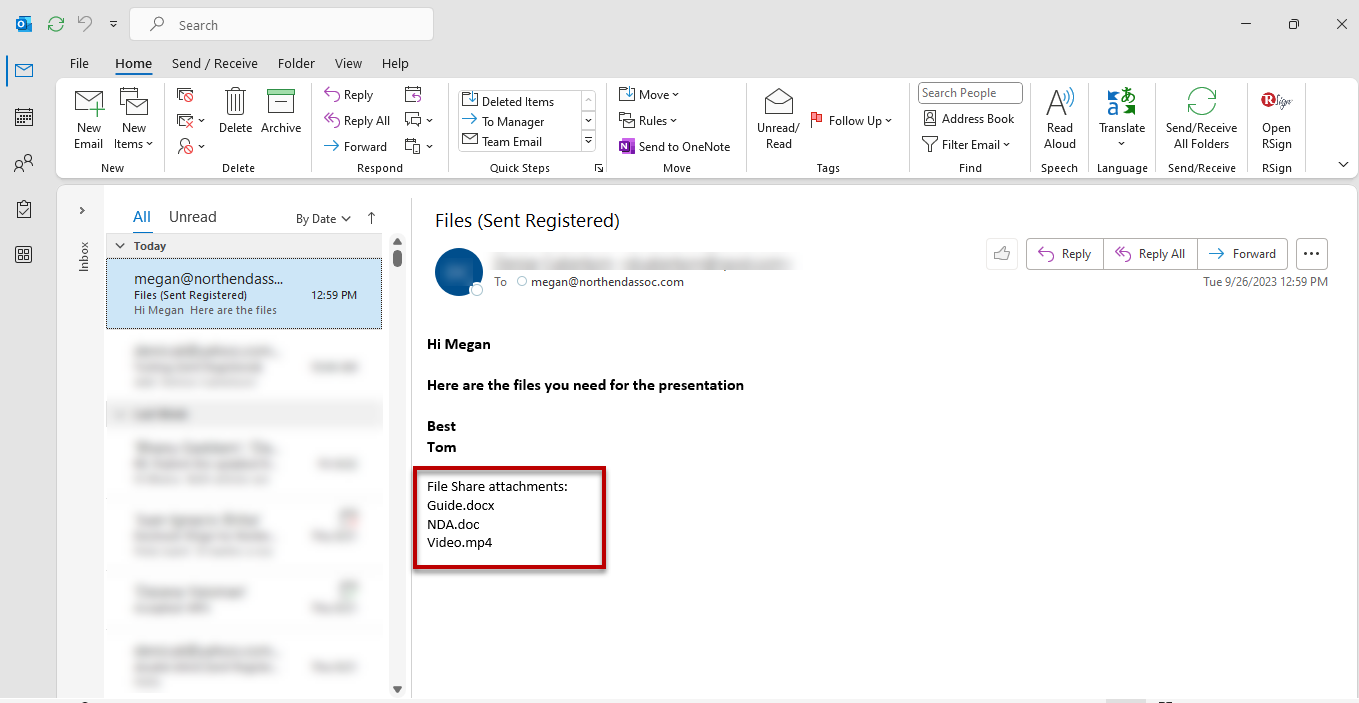The image size is (1359, 703).
Task: Click the Open RSign icon
Action: click(1276, 102)
